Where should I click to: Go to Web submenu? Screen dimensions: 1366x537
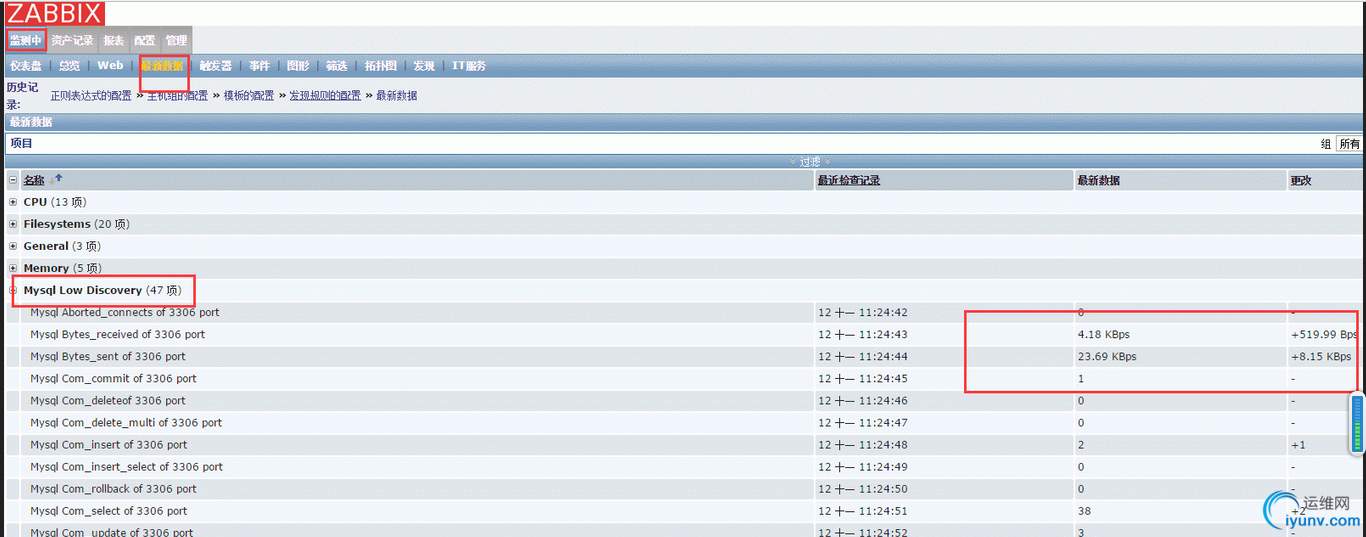110,66
